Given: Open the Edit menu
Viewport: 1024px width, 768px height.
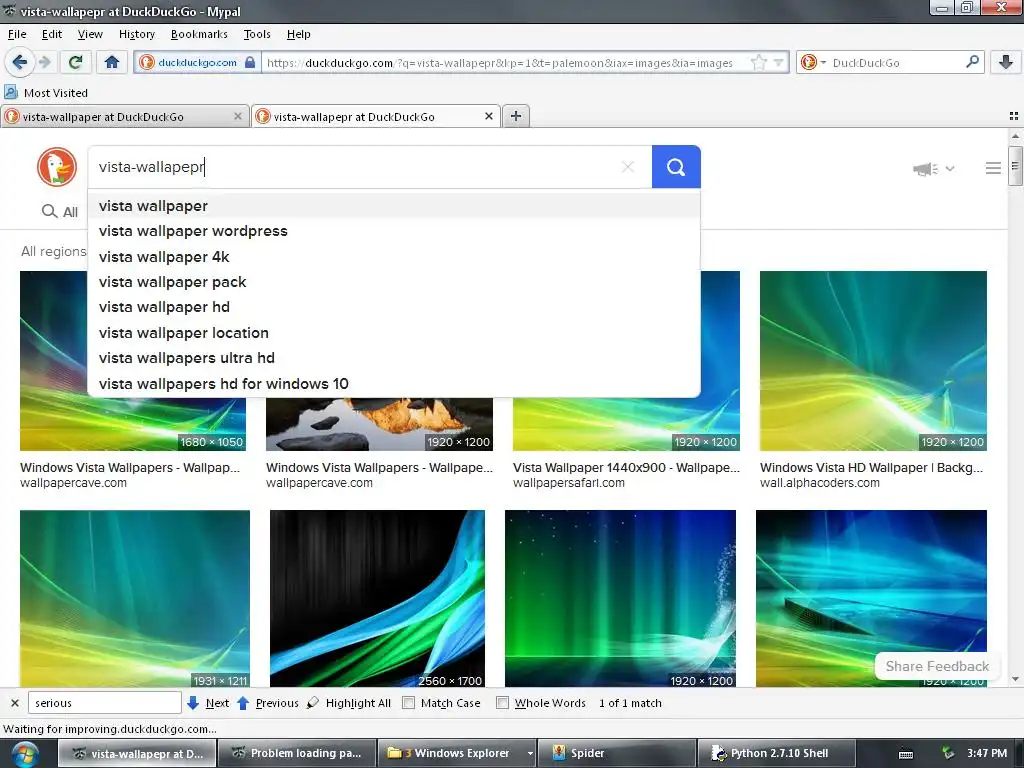Looking at the screenshot, I should pos(52,34).
